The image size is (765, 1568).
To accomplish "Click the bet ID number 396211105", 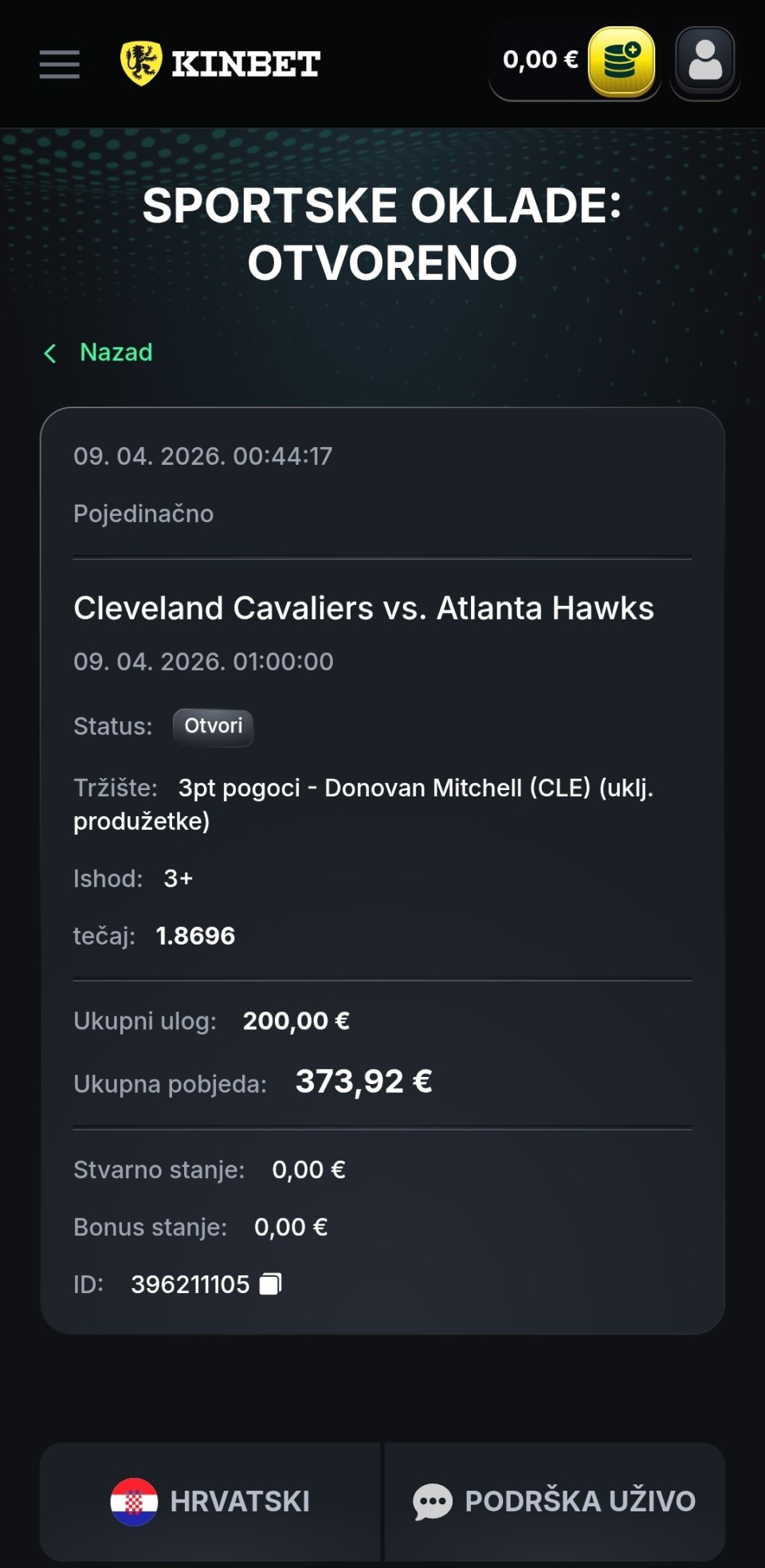I will tap(190, 1284).
